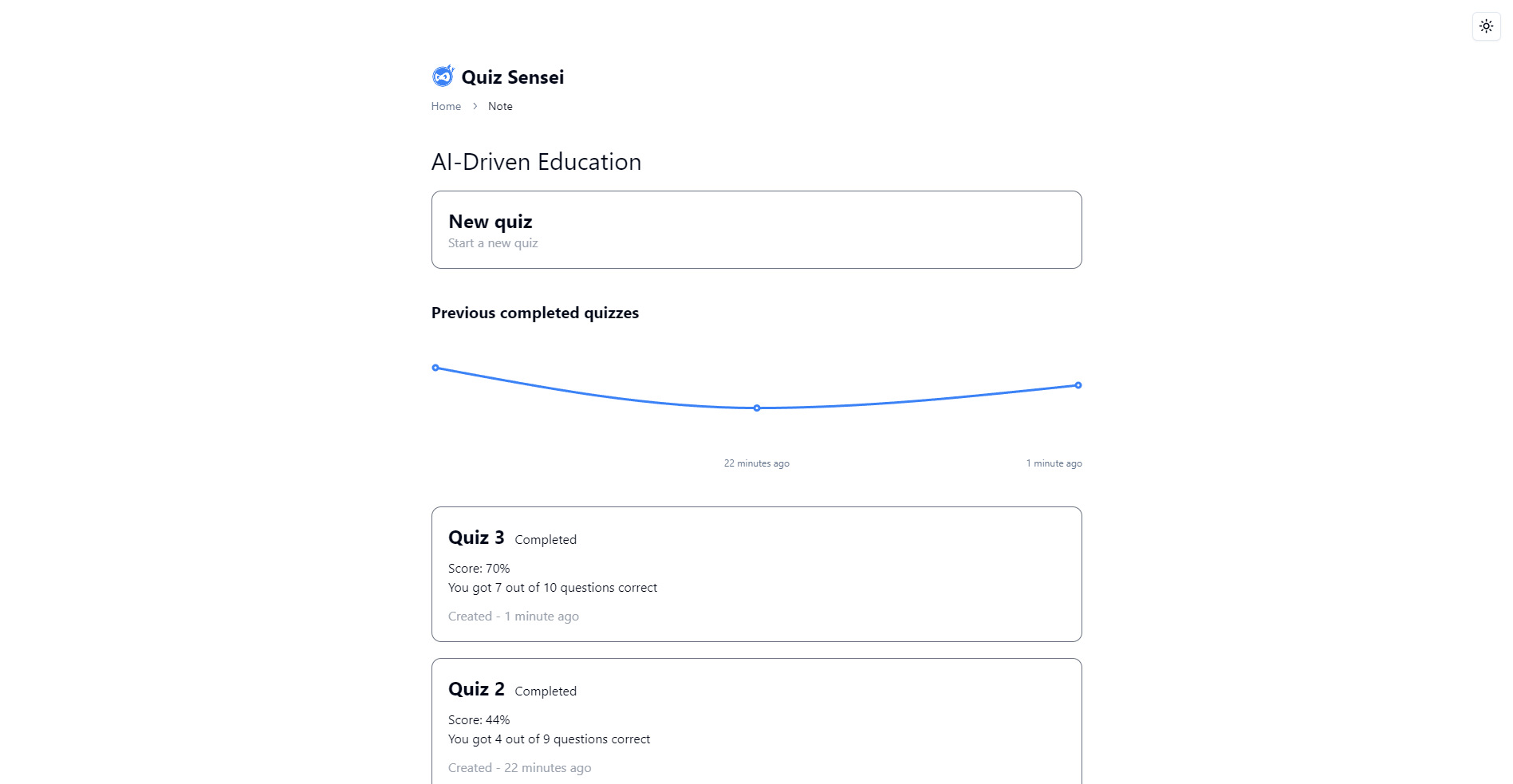This screenshot has height=784, width=1513.
Task: Start a new quiz card
Action: pyautogui.click(x=756, y=230)
